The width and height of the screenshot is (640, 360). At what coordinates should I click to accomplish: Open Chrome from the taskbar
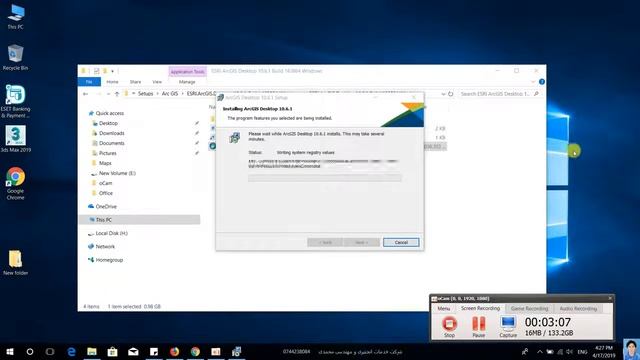195,351
